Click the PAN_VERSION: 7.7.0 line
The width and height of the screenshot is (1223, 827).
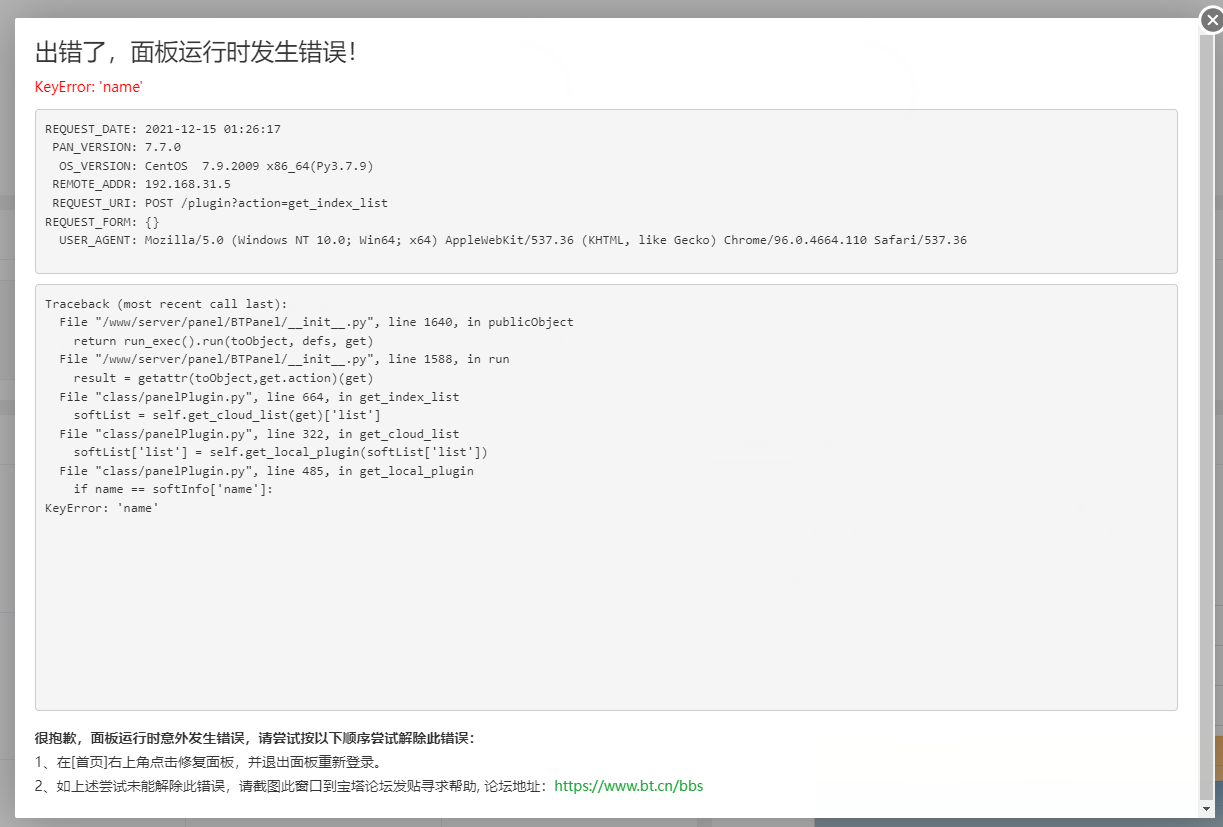pos(117,147)
